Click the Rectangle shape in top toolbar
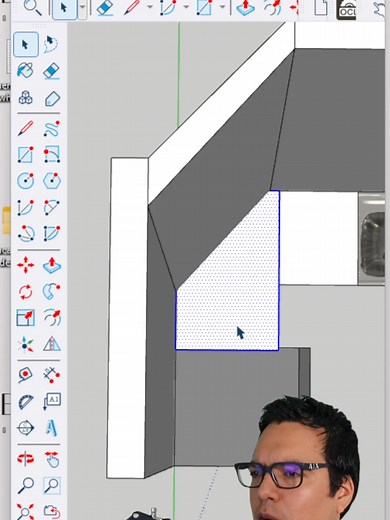 (204, 7)
